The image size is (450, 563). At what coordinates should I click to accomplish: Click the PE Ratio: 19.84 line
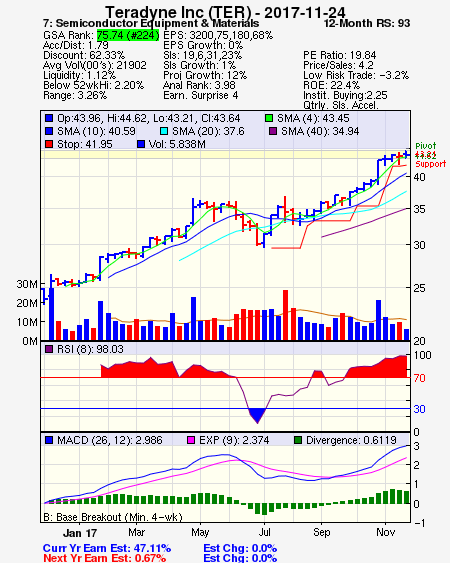click(340, 55)
